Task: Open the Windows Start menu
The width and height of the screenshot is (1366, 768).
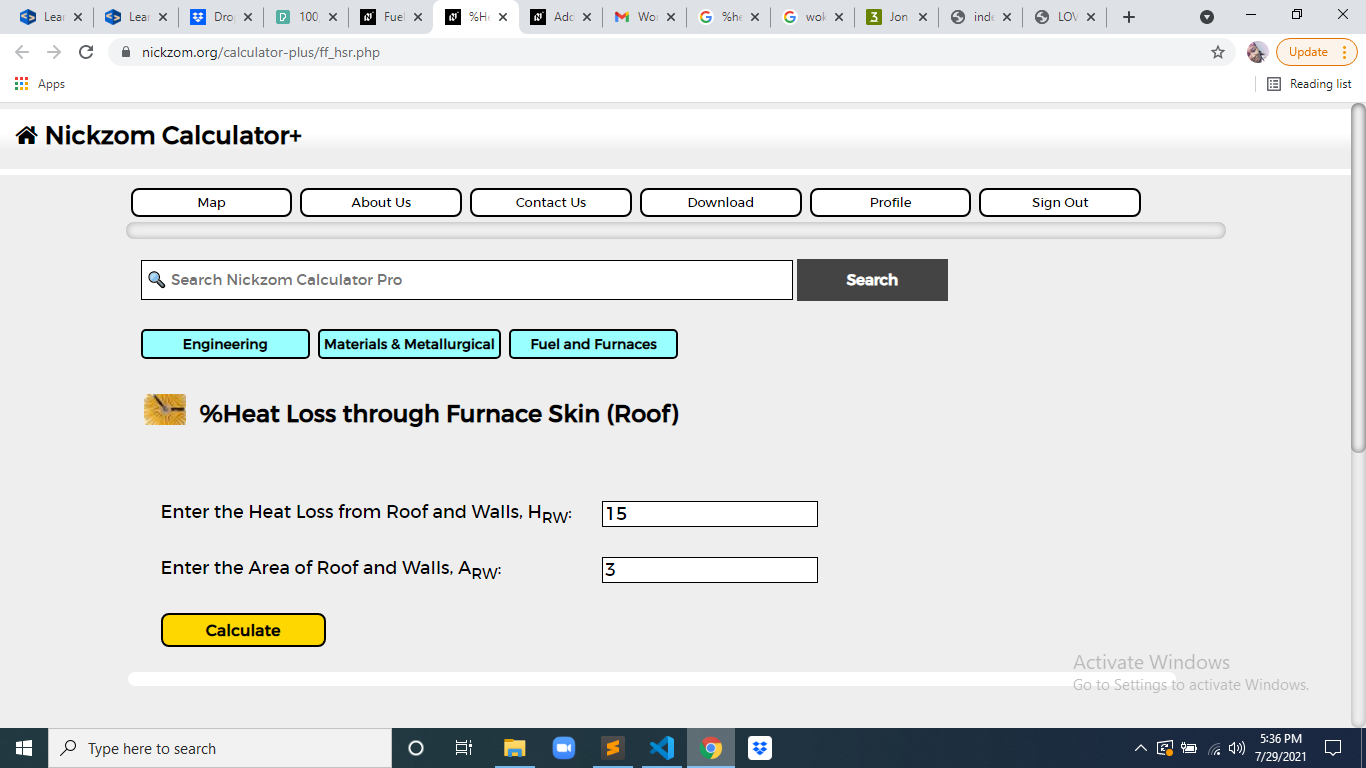Action: [x=24, y=748]
